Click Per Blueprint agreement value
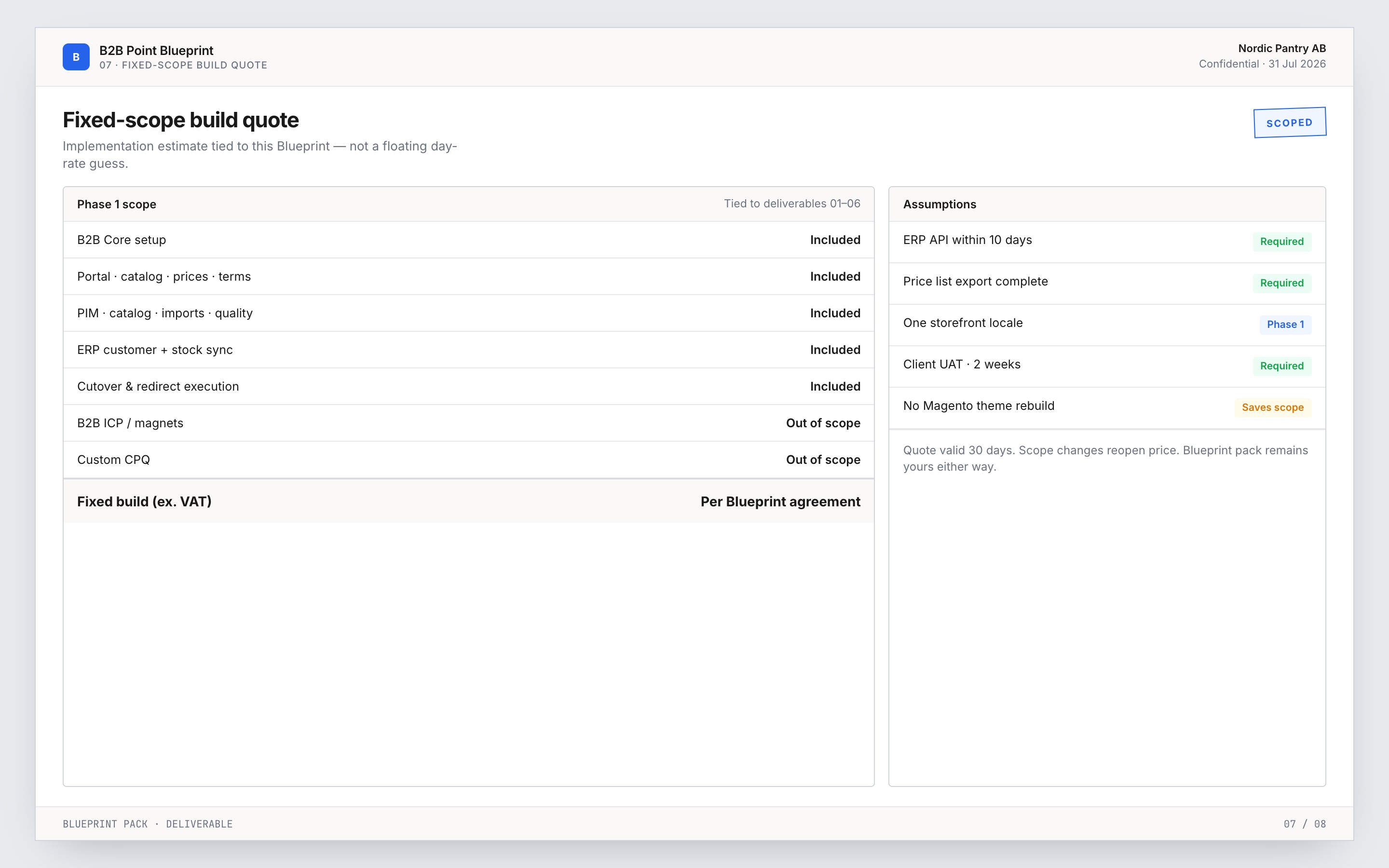Screen dimensions: 1389x868 780,502
